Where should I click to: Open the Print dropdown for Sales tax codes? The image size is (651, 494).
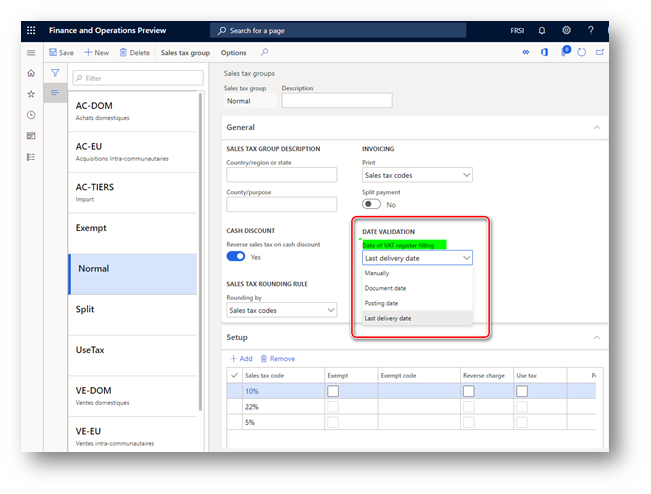[417, 175]
